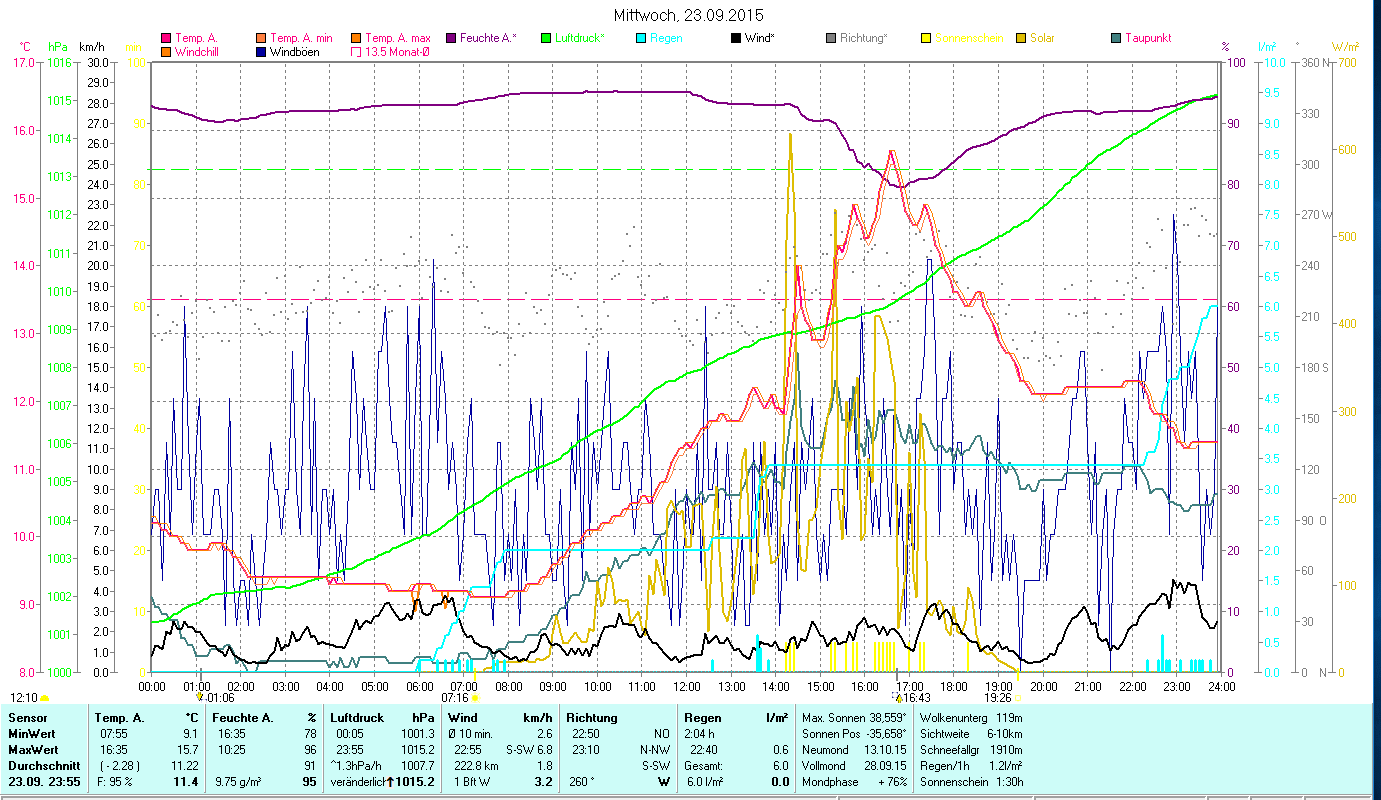
Task: Click the Sichtweite 6-10km entry
Action: [x=971, y=734]
